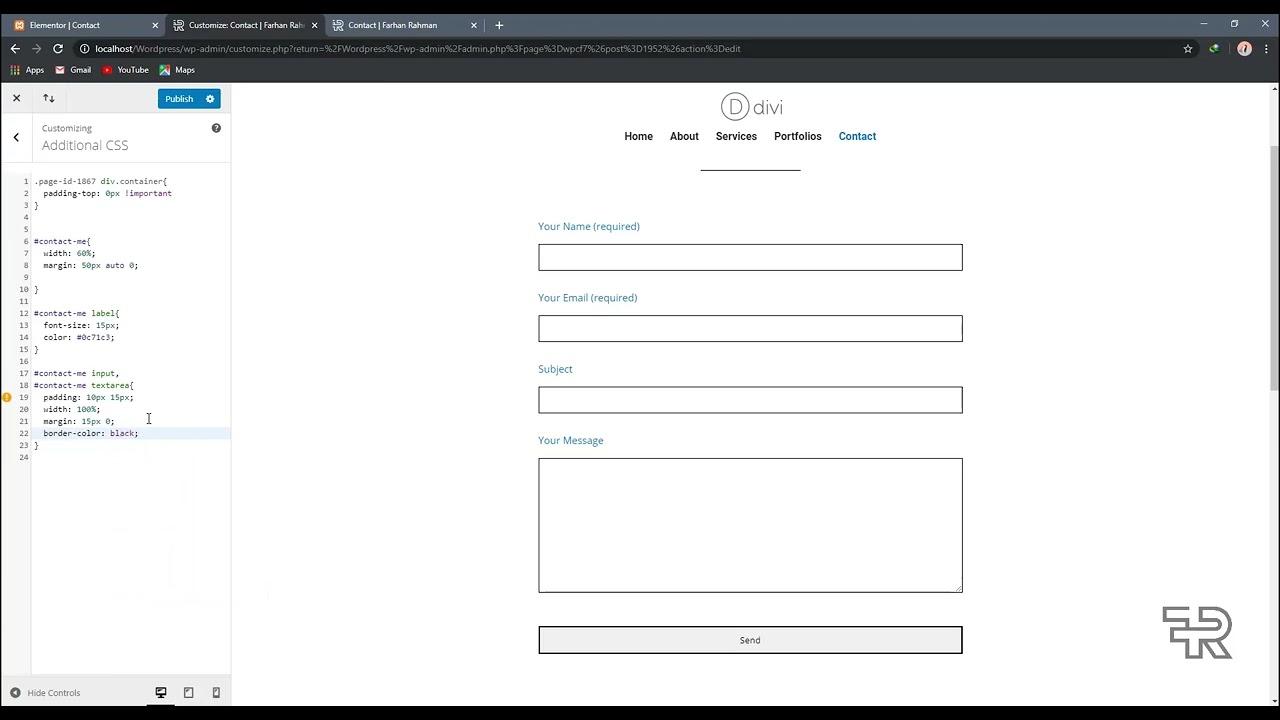
Task: Click the warning marker on line 19
Action: pos(7,397)
